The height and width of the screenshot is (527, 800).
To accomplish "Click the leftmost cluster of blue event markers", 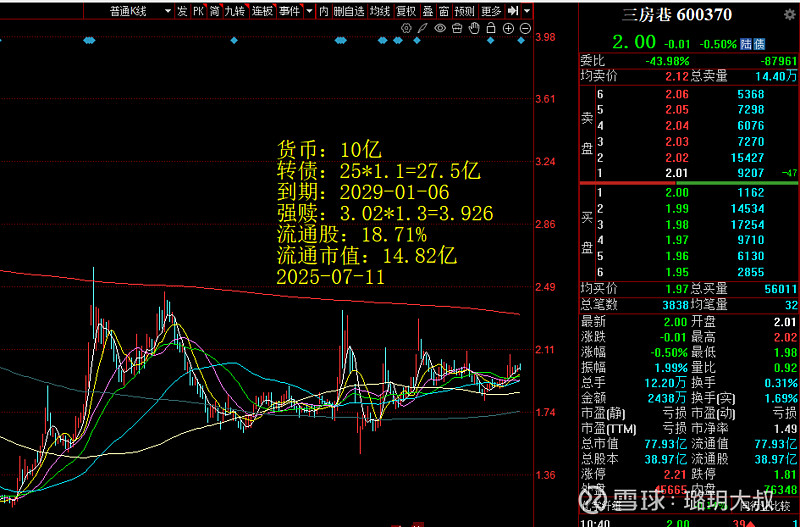I will tap(89, 40).
